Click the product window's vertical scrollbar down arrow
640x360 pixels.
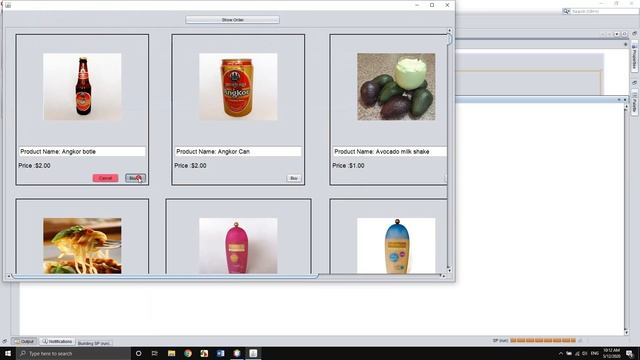click(449, 270)
